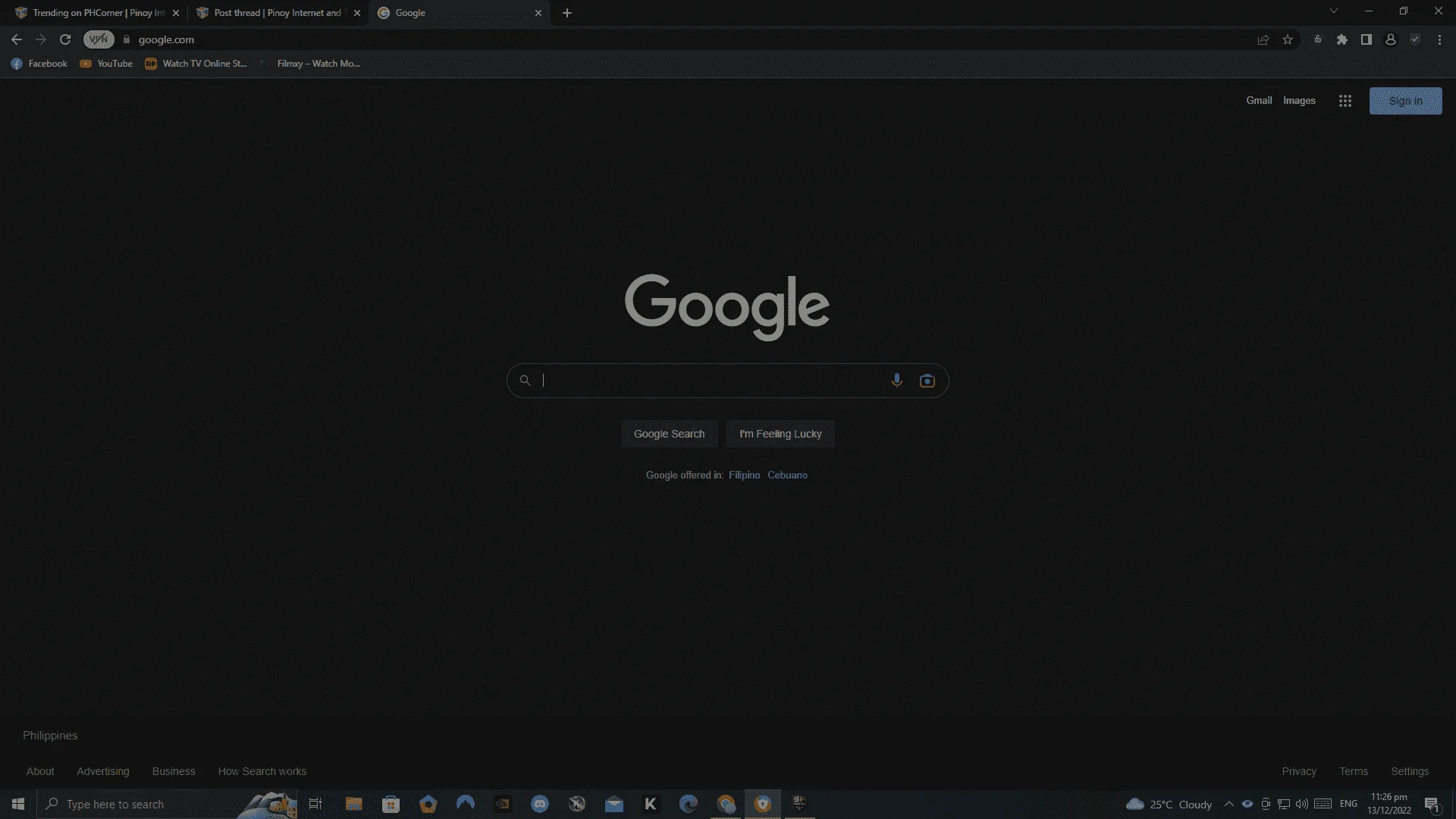This screenshot has height=819, width=1456.
Task: Bookmark this page with the star icon
Action: (x=1287, y=39)
